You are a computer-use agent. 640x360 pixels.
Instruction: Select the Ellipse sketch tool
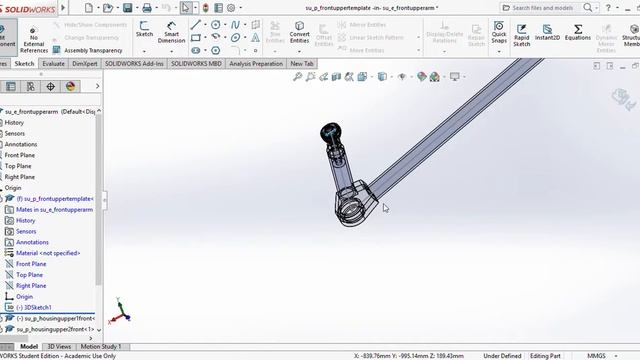236,38
